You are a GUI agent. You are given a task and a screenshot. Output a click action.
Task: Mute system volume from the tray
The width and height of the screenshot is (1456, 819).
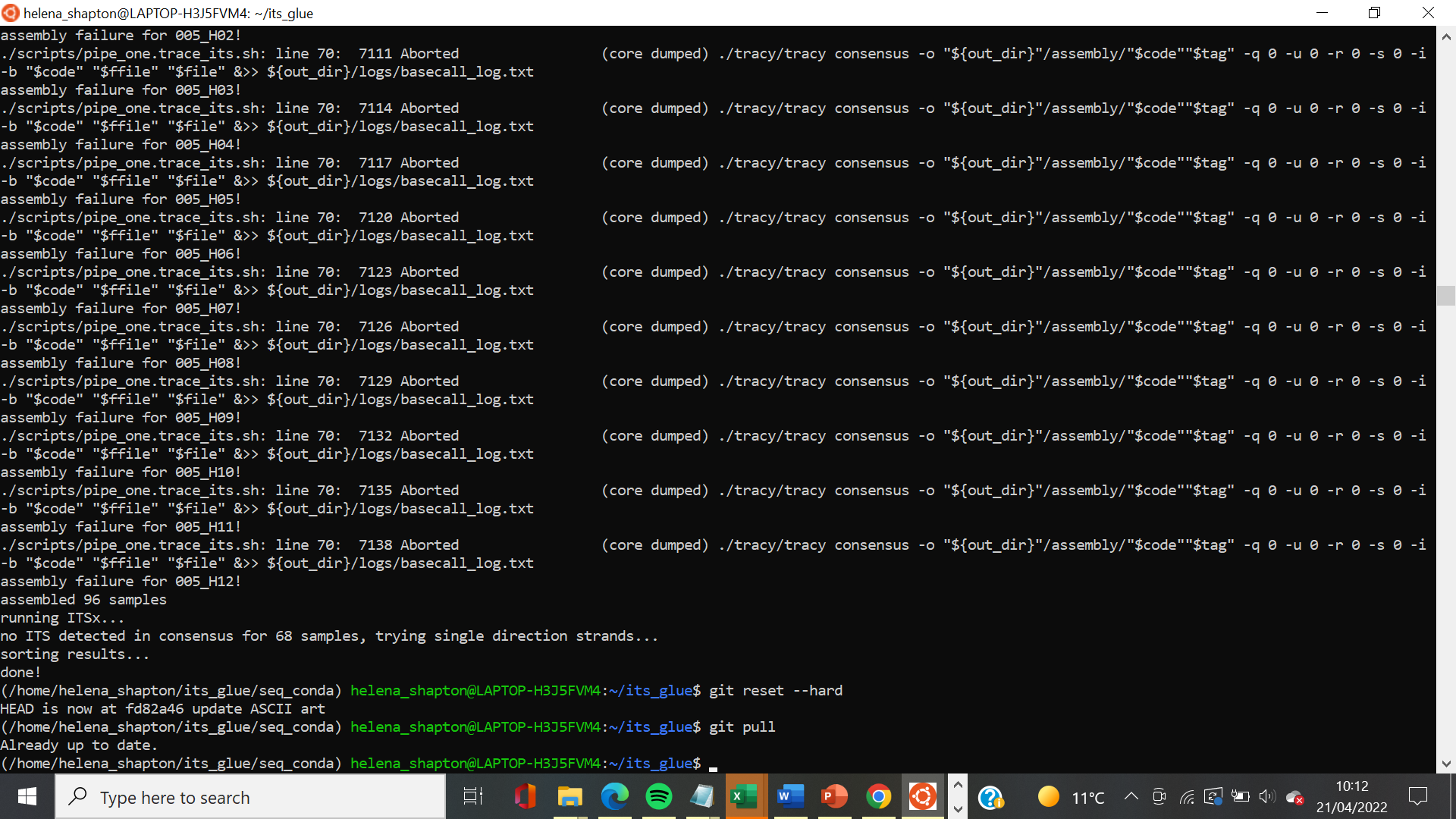[x=1267, y=796]
